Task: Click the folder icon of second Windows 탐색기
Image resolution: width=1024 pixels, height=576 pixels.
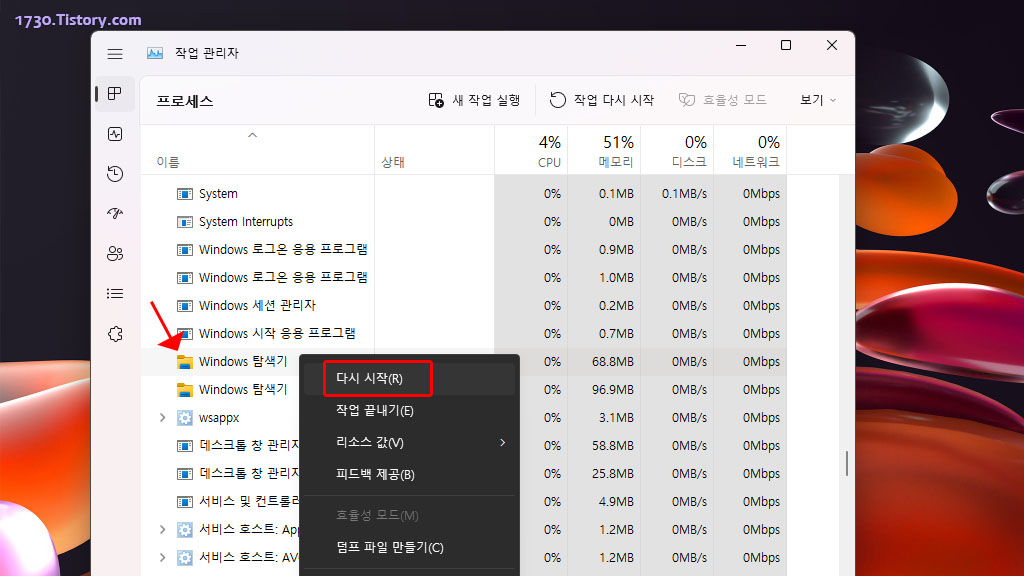Action: 185,390
